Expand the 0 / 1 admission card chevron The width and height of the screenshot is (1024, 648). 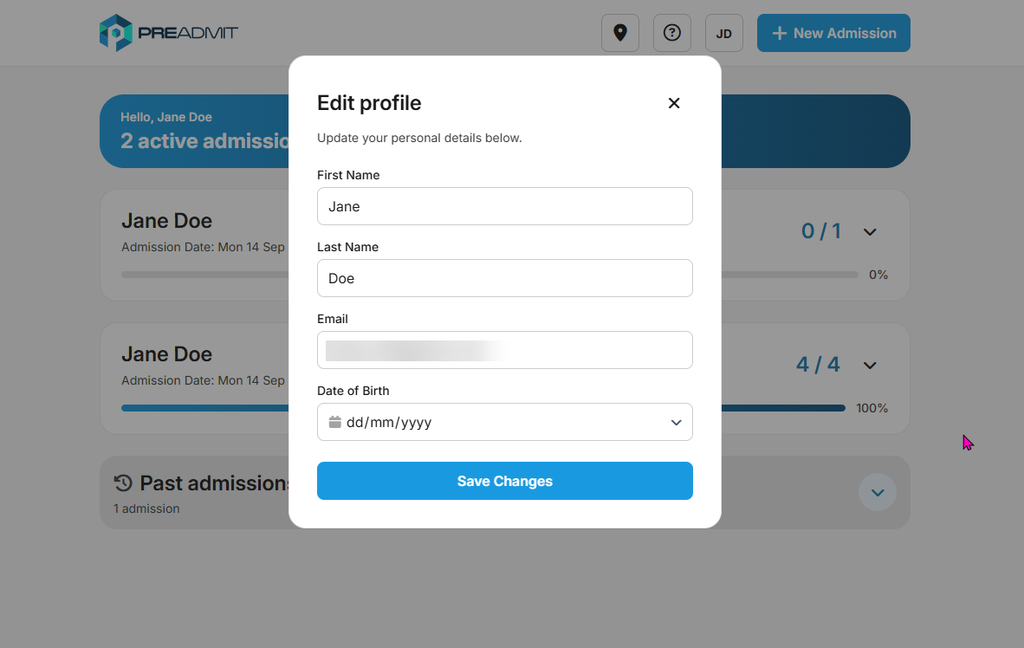tap(870, 232)
